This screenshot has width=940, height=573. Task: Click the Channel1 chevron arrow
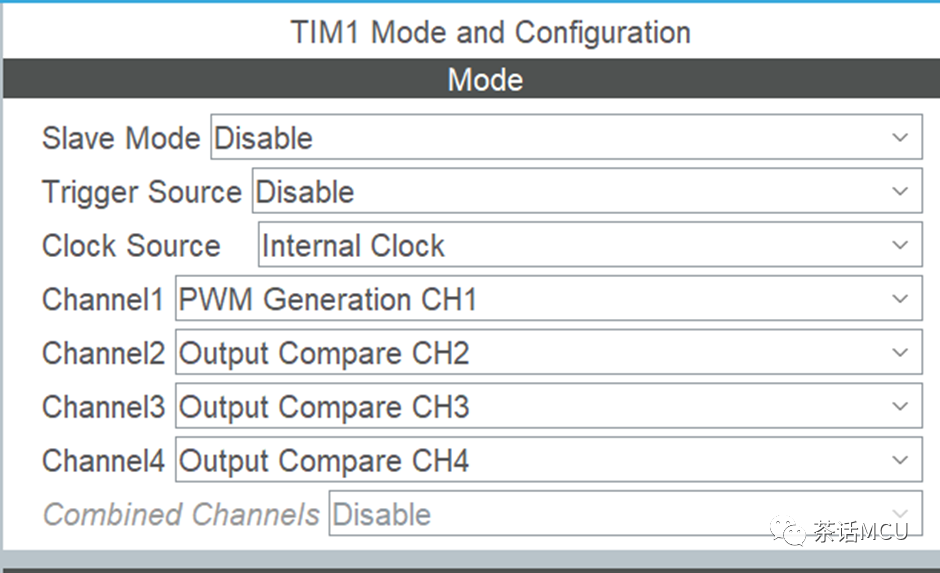pyautogui.click(x=900, y=298)
